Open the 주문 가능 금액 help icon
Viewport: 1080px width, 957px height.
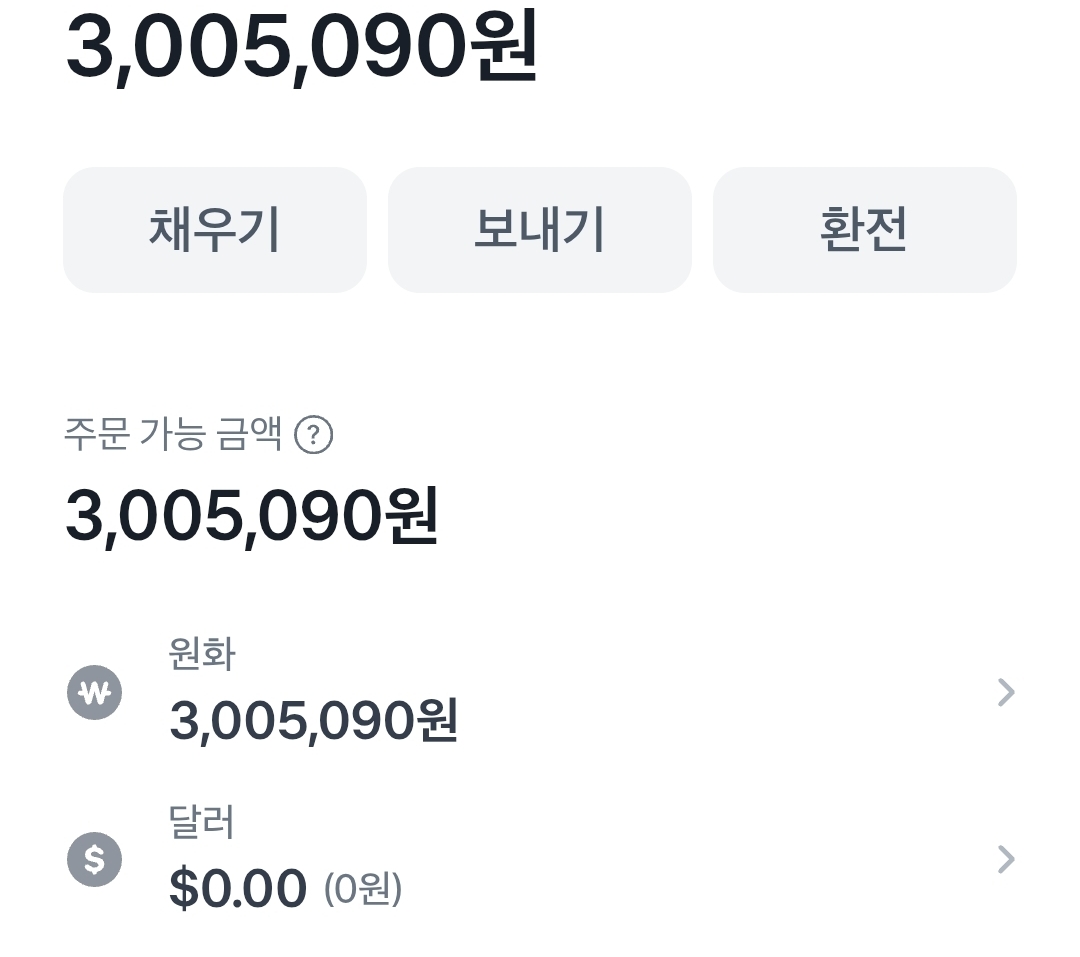point(314,435)
